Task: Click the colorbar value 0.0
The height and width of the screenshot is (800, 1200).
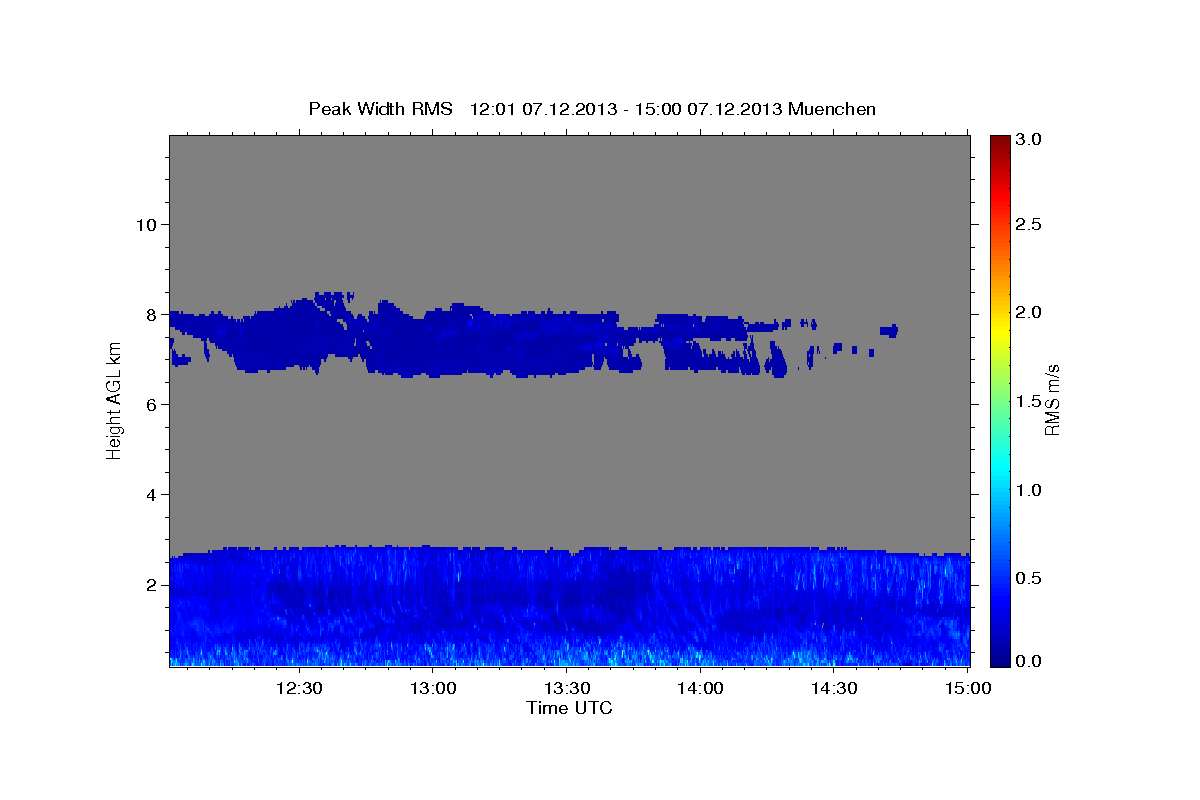Action: pos(1030,661)
